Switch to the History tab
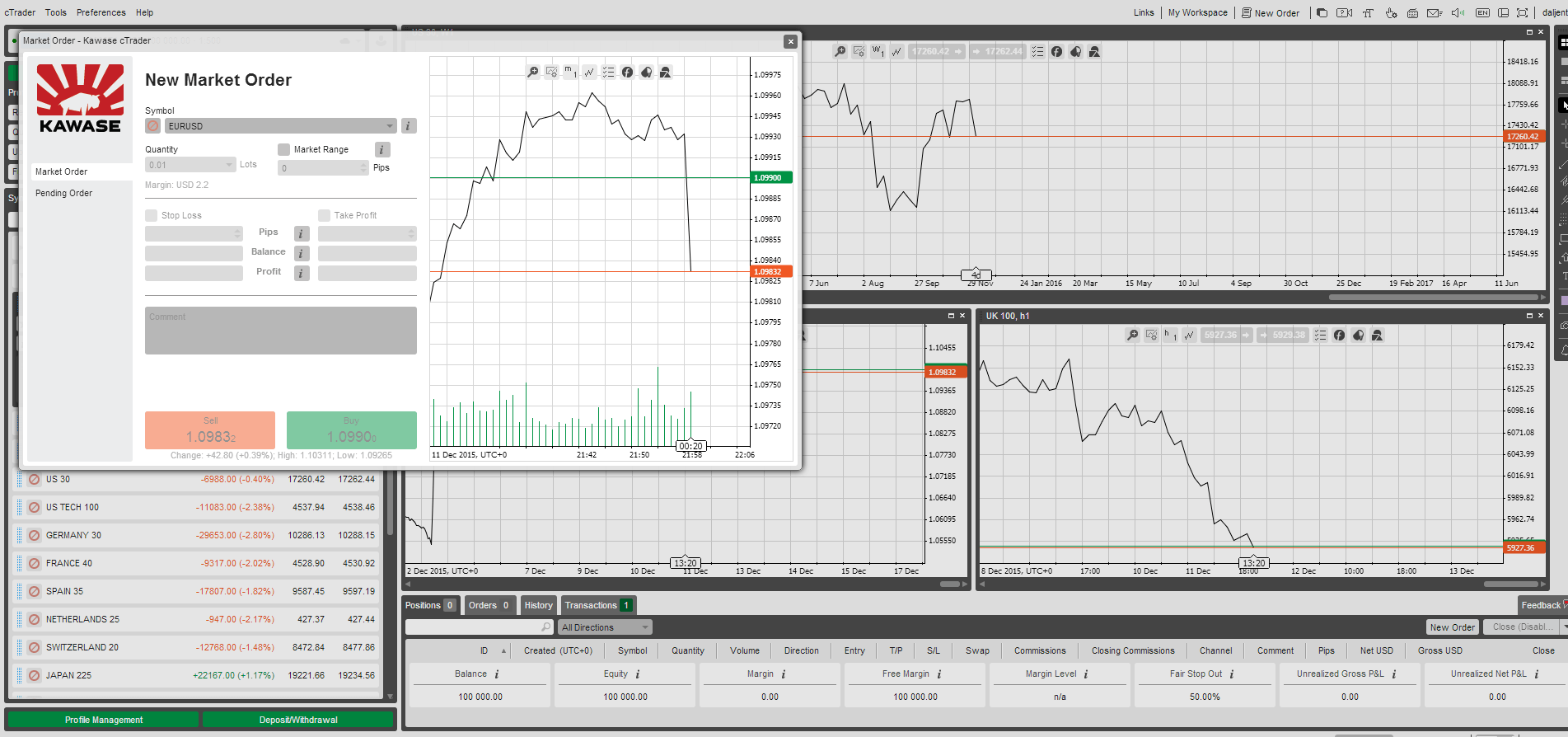This screenshot has width=1568, height=737. [539, 605]
